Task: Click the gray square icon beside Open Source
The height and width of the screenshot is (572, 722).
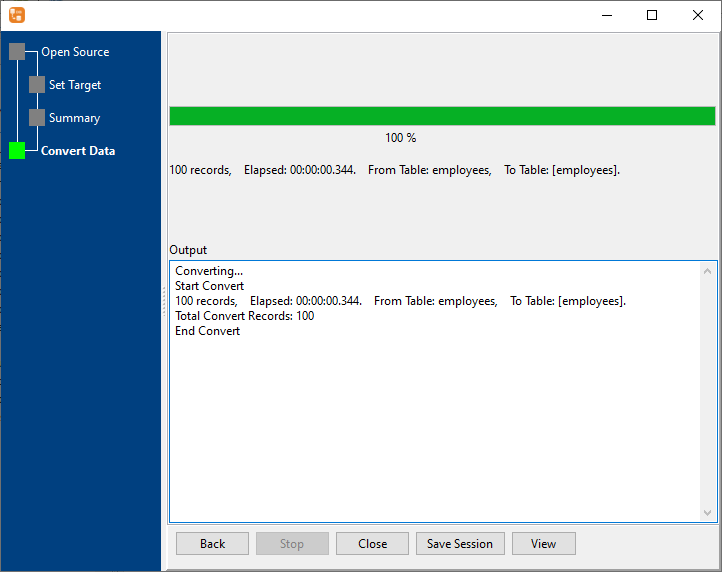Action: (17, 52)
